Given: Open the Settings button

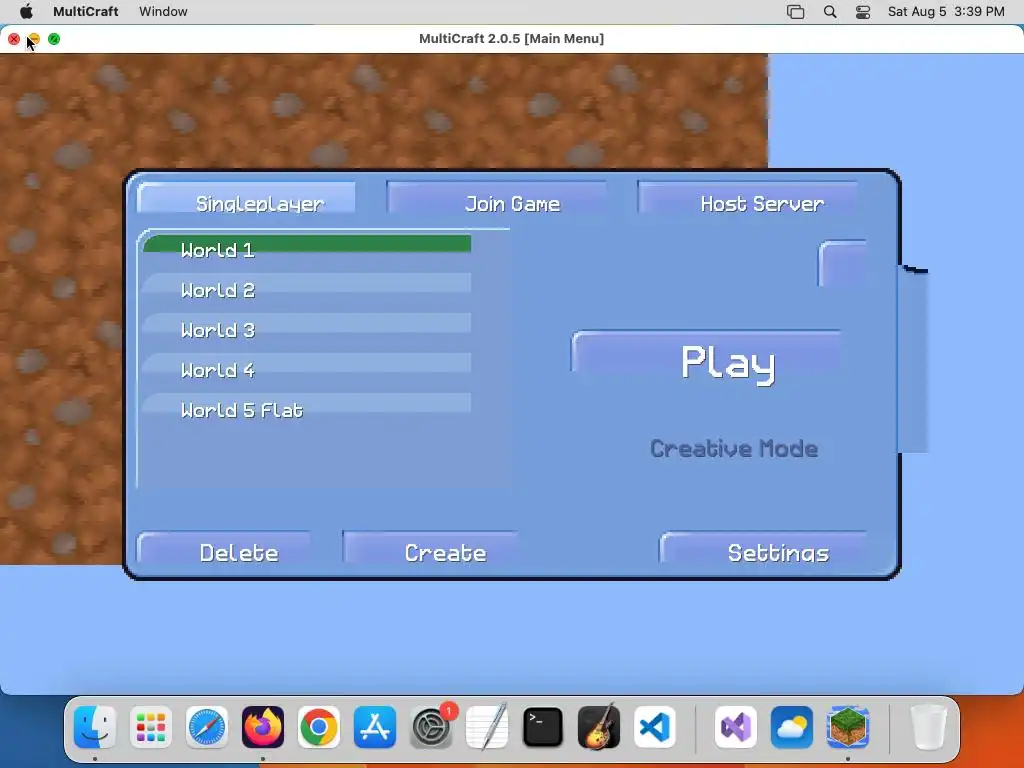Looking at the screenshot, I should pos(763,549).
